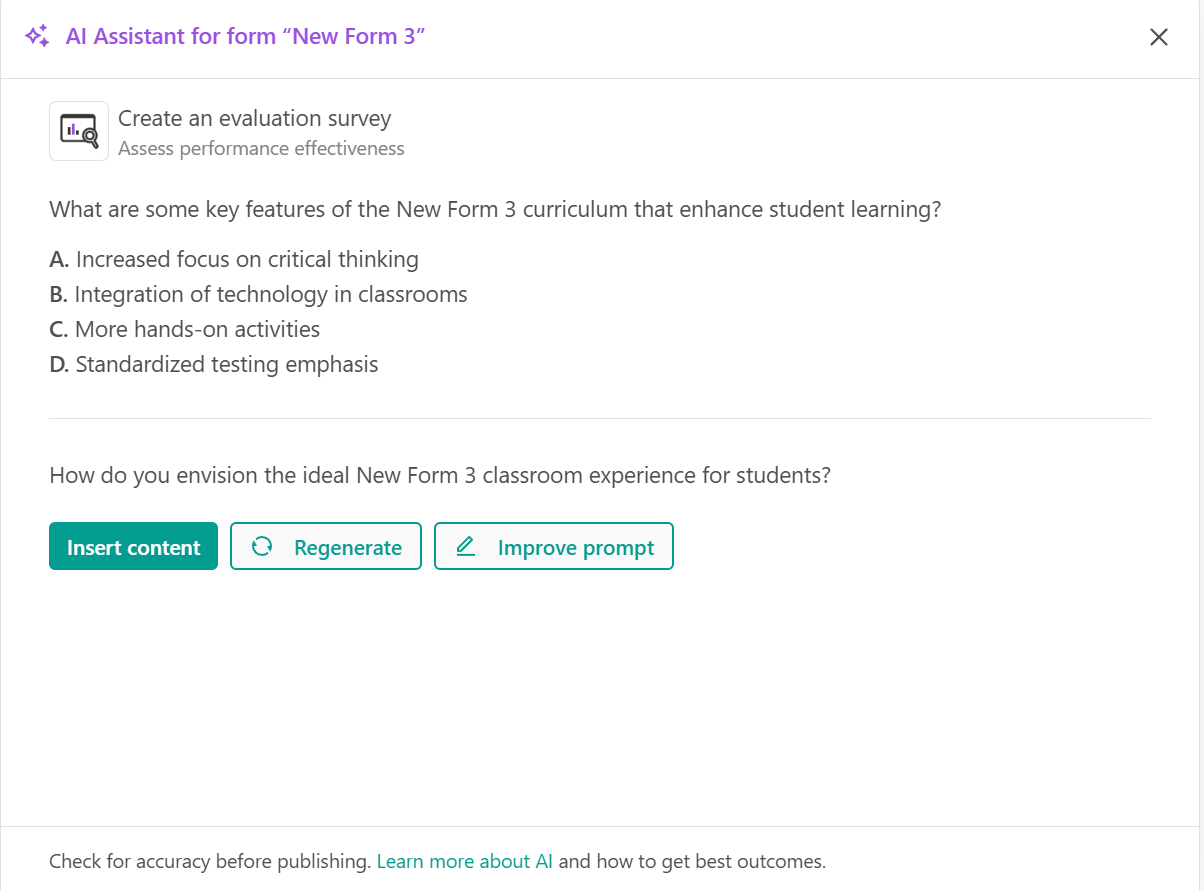Image resolution: width=1204 pixels, height=891 pixels.
Task: Click the AI Assistant for form title text
Action: (x=246, y=37)
